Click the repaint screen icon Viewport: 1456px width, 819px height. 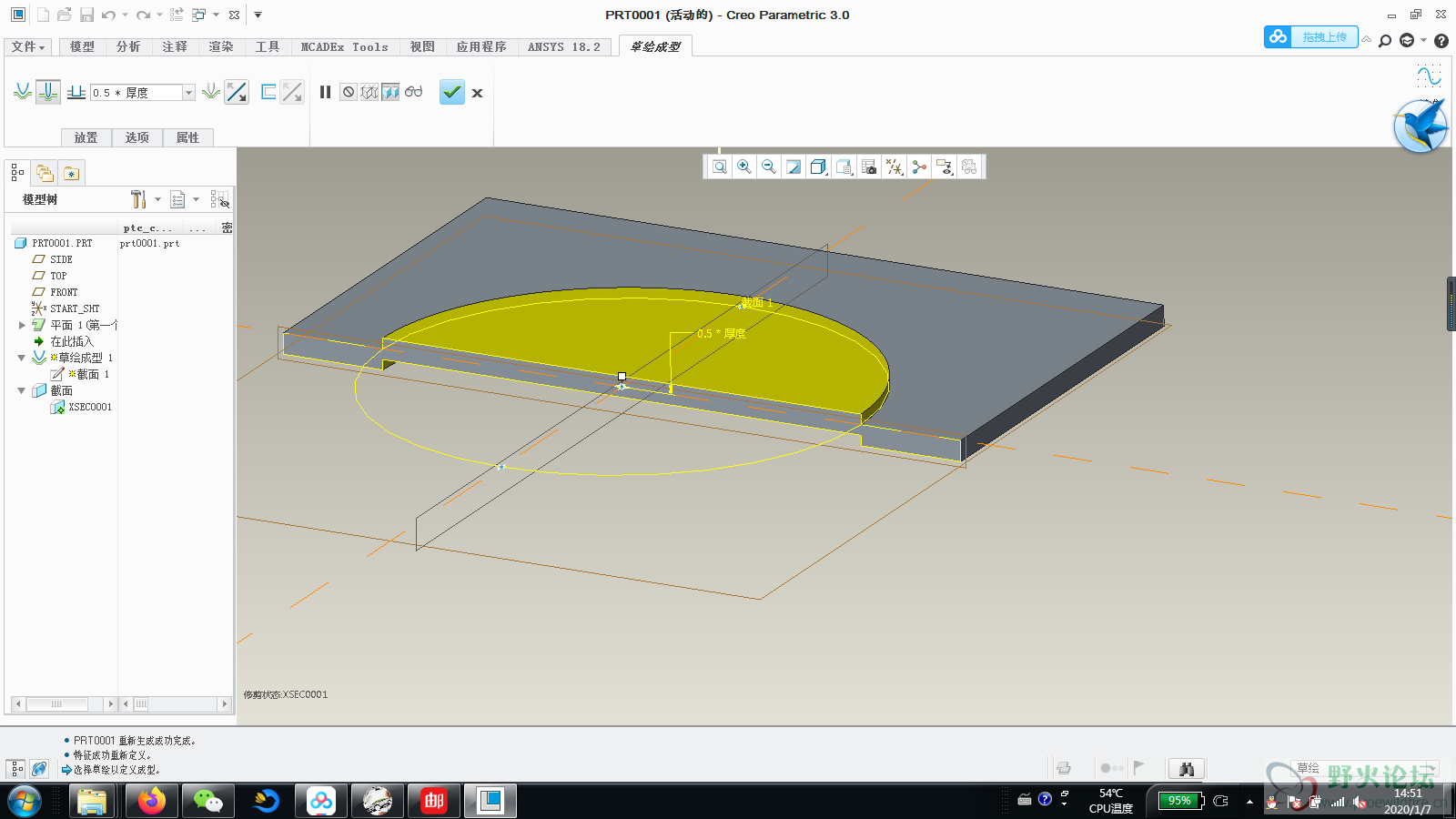pyautogui.click(x=794, y=167)
